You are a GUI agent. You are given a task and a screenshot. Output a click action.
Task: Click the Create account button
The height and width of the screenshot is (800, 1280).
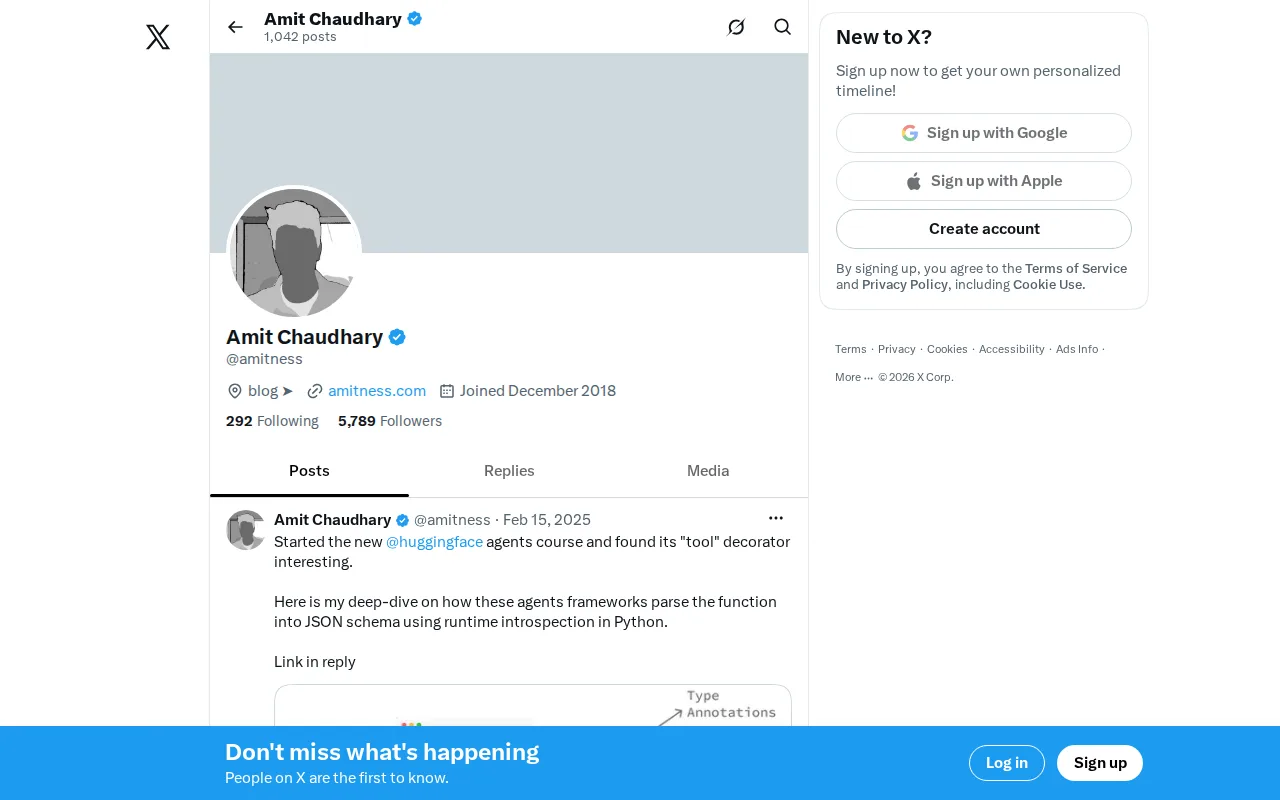(984, 229)
